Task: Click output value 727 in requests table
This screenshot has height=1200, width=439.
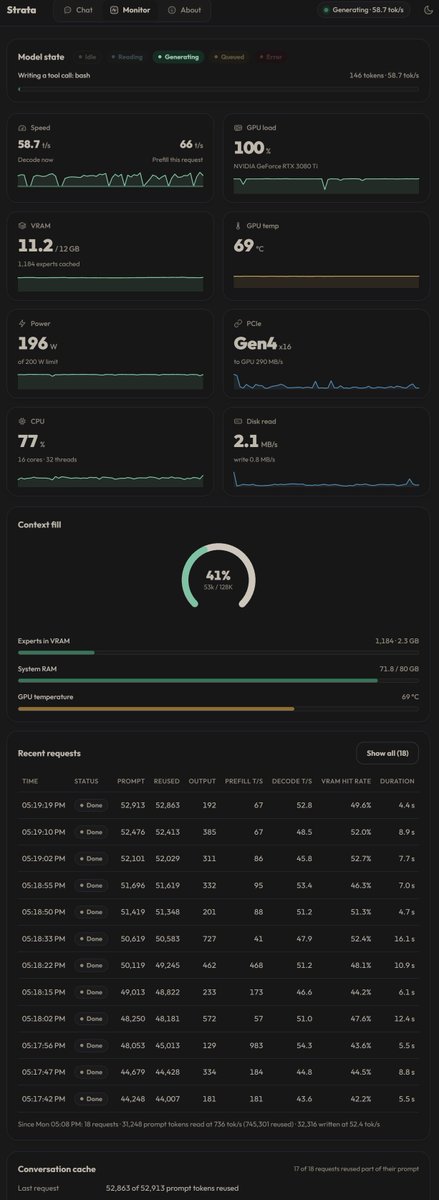Action: coord(210,939)
